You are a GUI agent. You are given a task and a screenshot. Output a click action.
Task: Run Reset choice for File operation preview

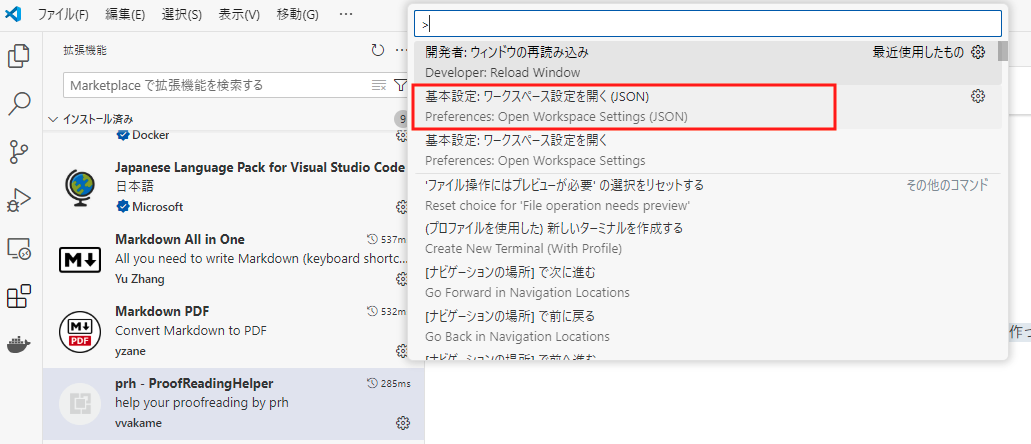[707, 195]
